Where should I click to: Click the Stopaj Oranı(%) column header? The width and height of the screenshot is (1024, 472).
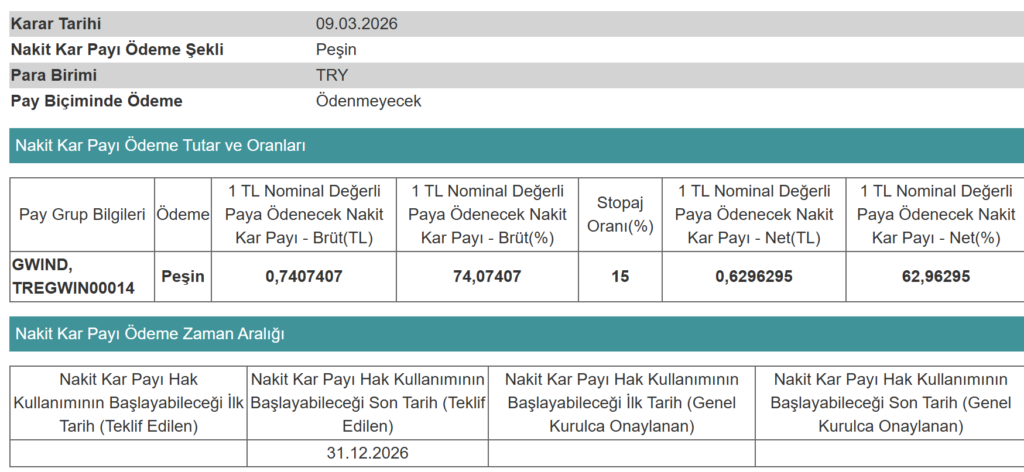619,215
